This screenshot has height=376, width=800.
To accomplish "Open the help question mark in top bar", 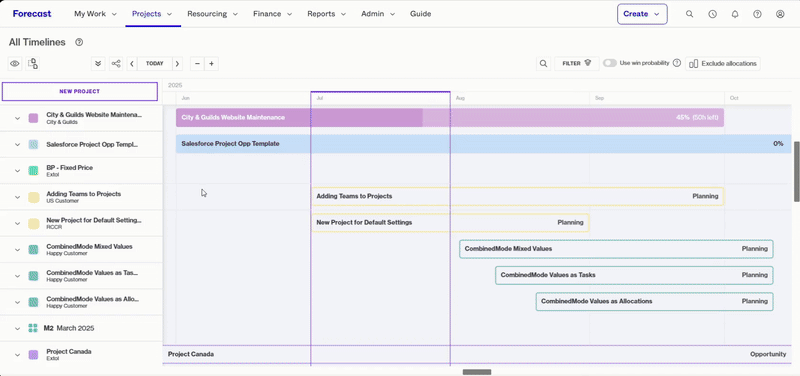I will 757,14.
